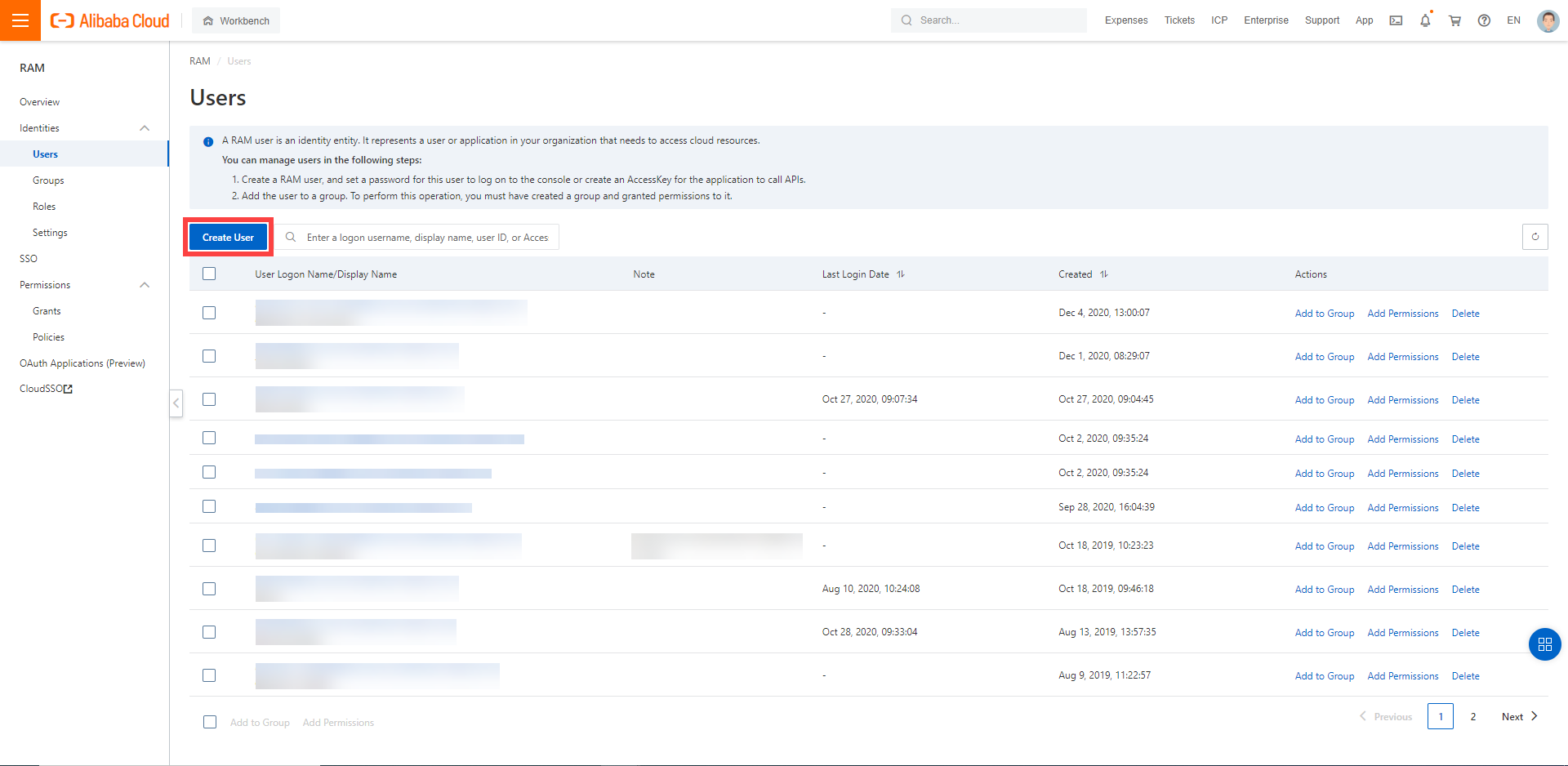
Task: Open the Cloud Shell terminal icon
Action: (x=1396, y=20)
